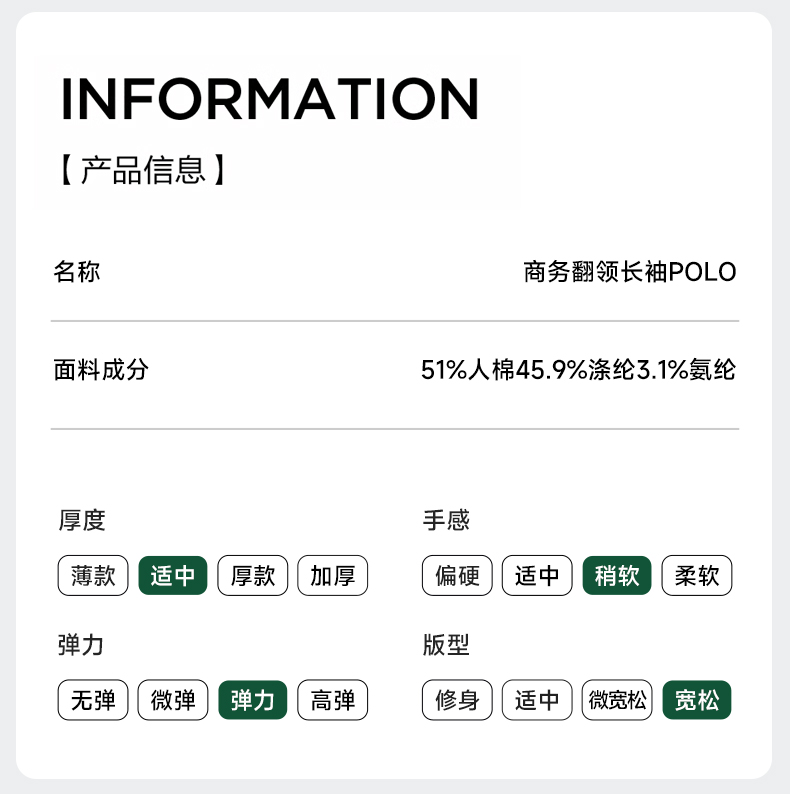Choose the 厚款 thickness tag
The width and height of the screenshot is (790, 794).
click(253, 576)
